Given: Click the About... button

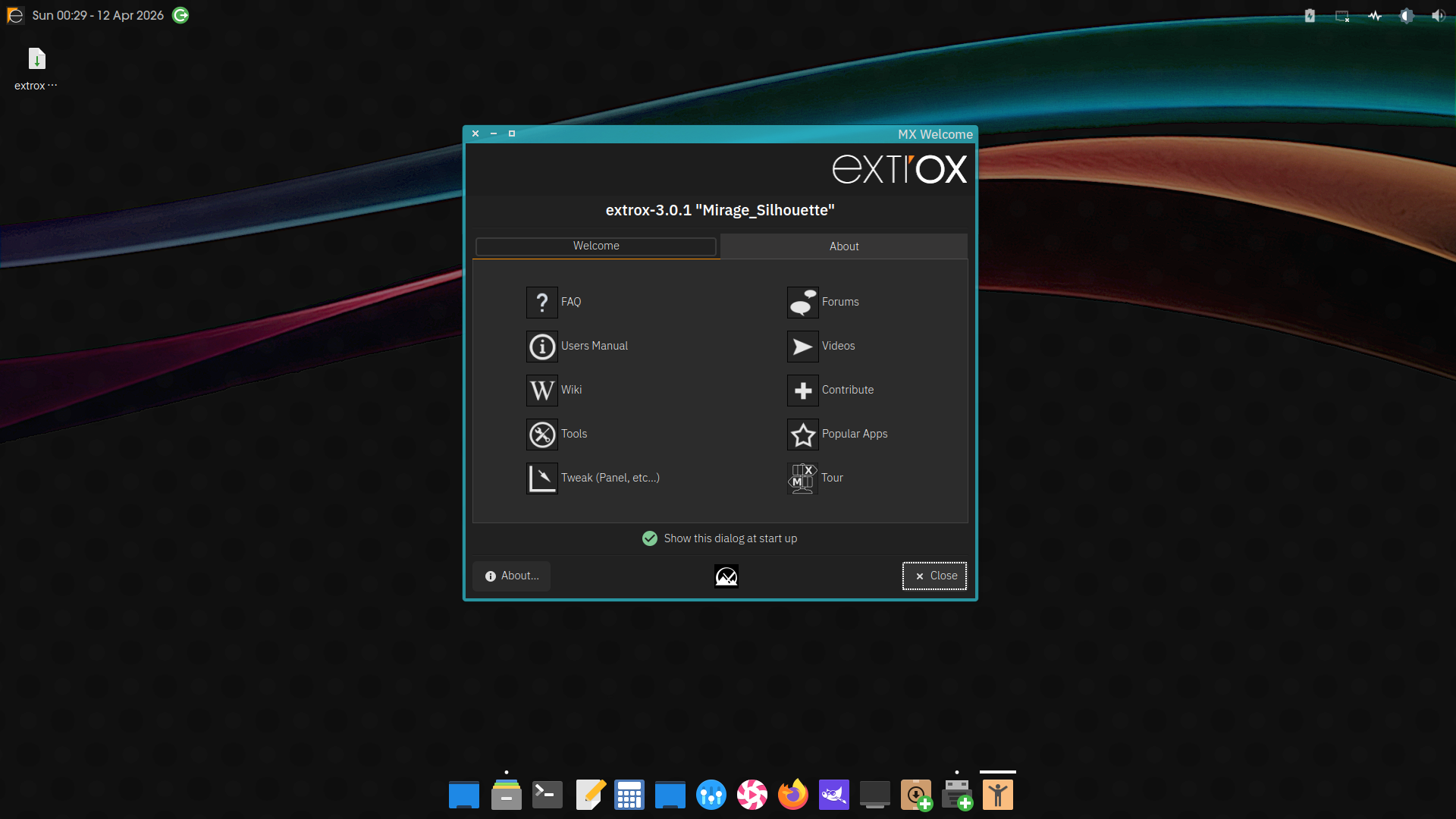Looking at the screenshot, I should pos(512,576).
